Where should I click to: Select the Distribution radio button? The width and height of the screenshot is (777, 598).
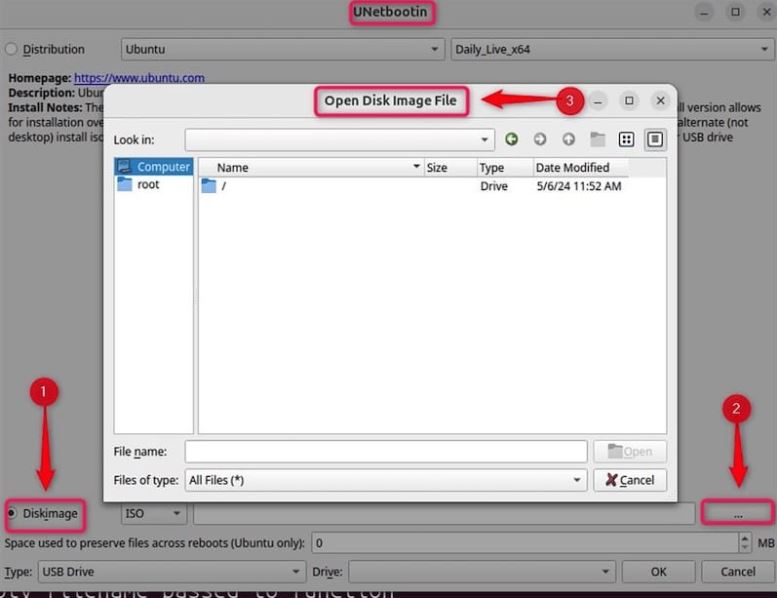click(x=11, y=49)
